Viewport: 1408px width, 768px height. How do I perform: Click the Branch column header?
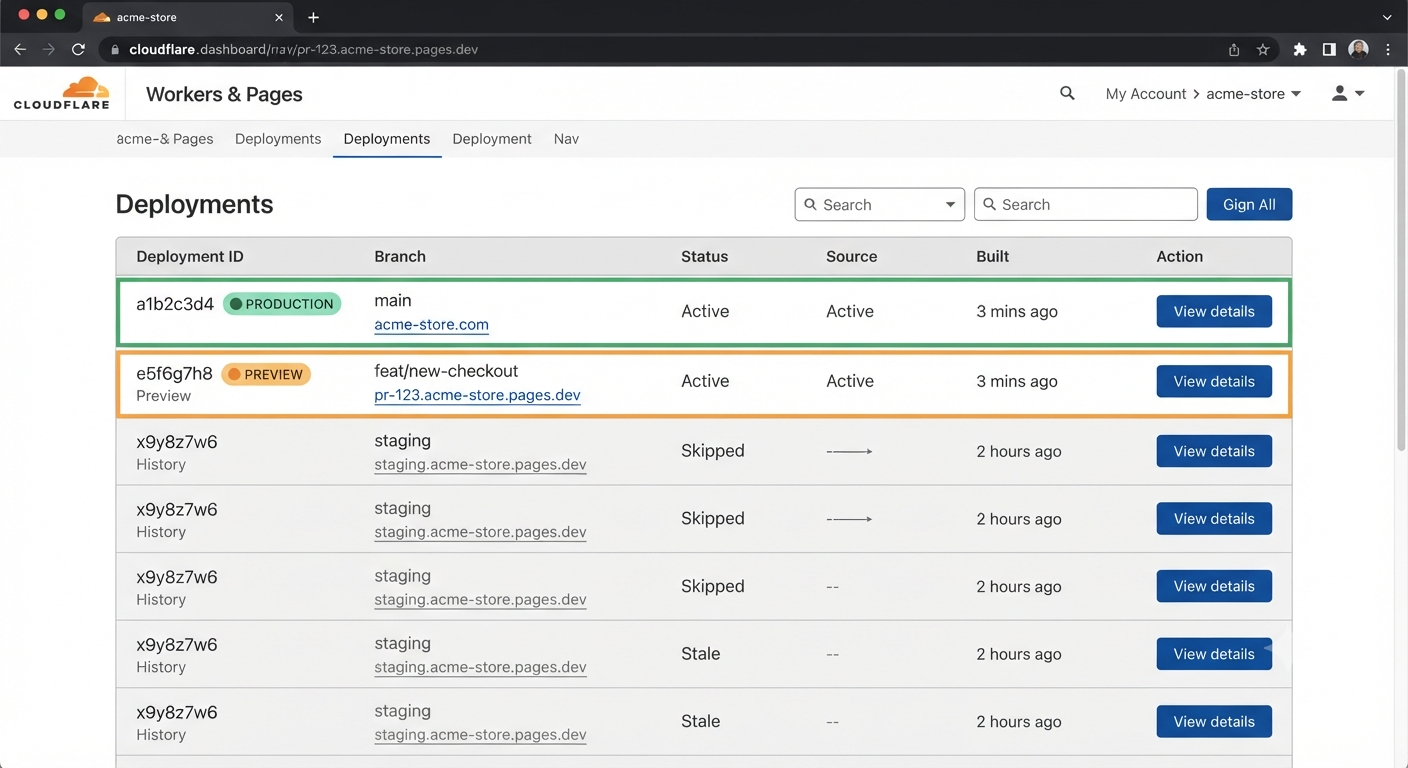click(x=400, y=256)
